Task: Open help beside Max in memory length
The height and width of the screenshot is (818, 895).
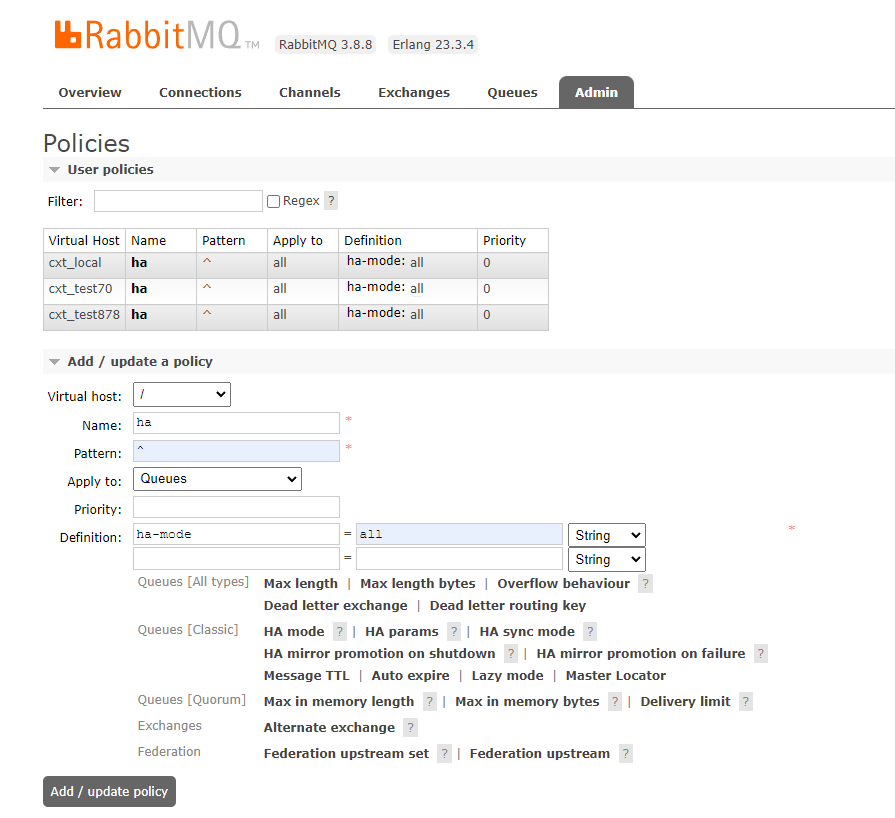Action: click(430, 701)
